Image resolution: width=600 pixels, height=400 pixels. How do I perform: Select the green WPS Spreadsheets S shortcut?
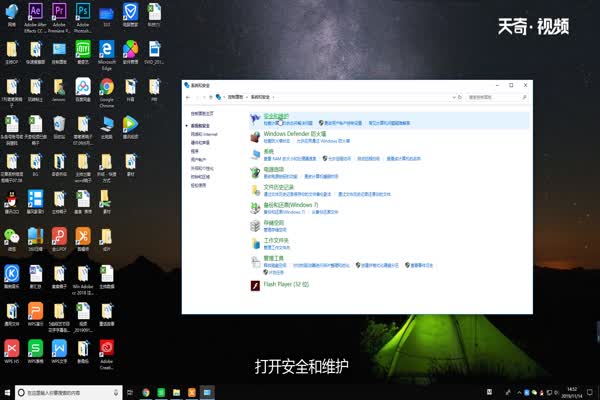tap(36, 351)
